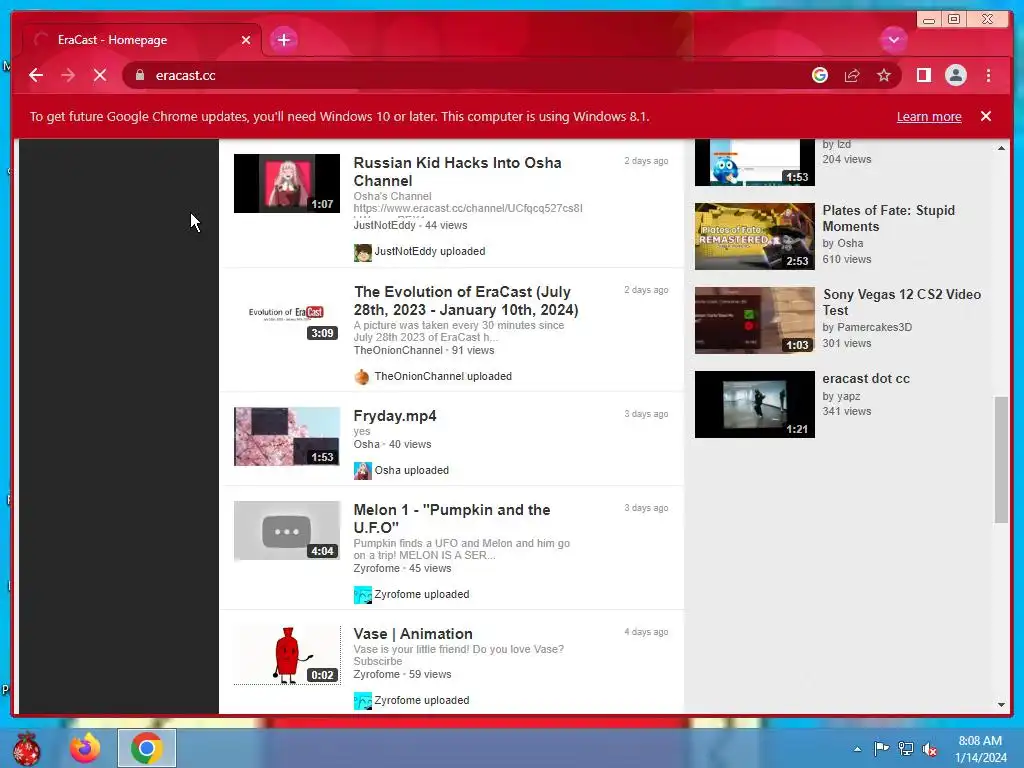Bookmark this page with the star

point(884,75)
